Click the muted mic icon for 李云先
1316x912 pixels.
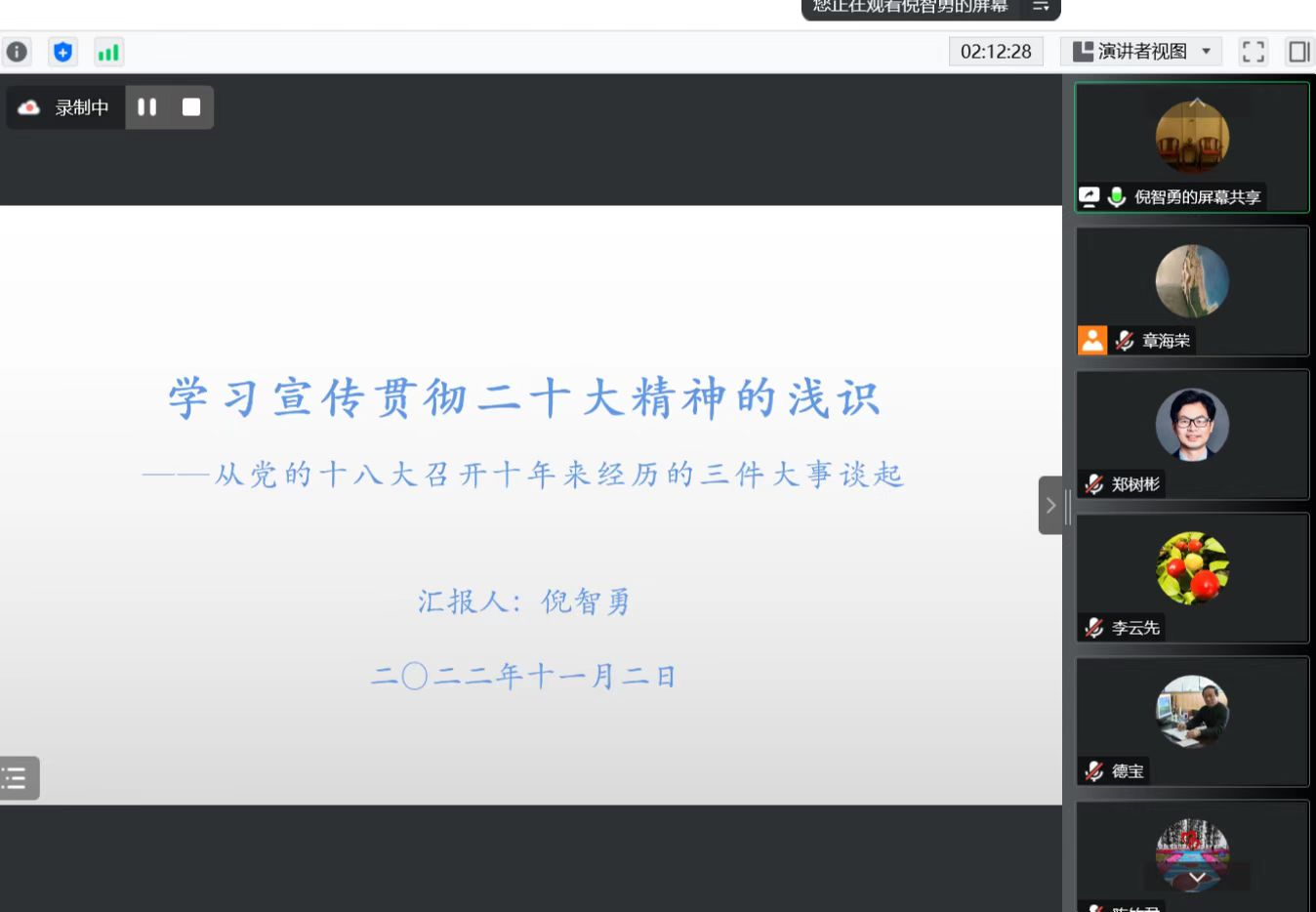[1094, 628]
